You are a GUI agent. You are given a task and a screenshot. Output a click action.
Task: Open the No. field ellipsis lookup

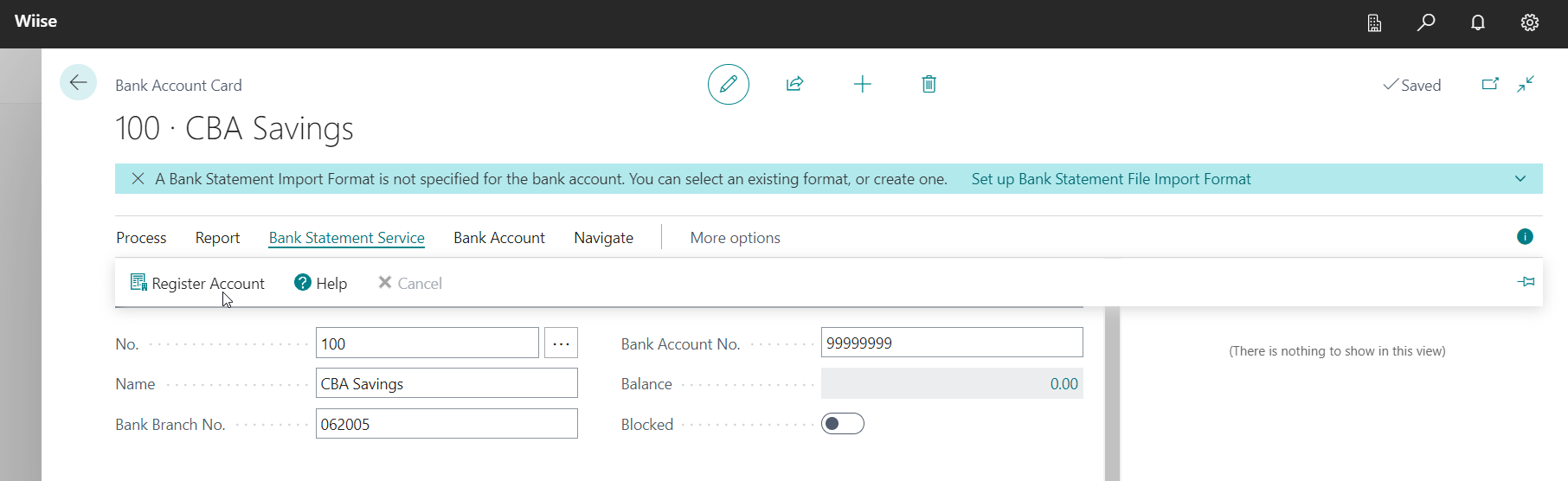(561, 343)
